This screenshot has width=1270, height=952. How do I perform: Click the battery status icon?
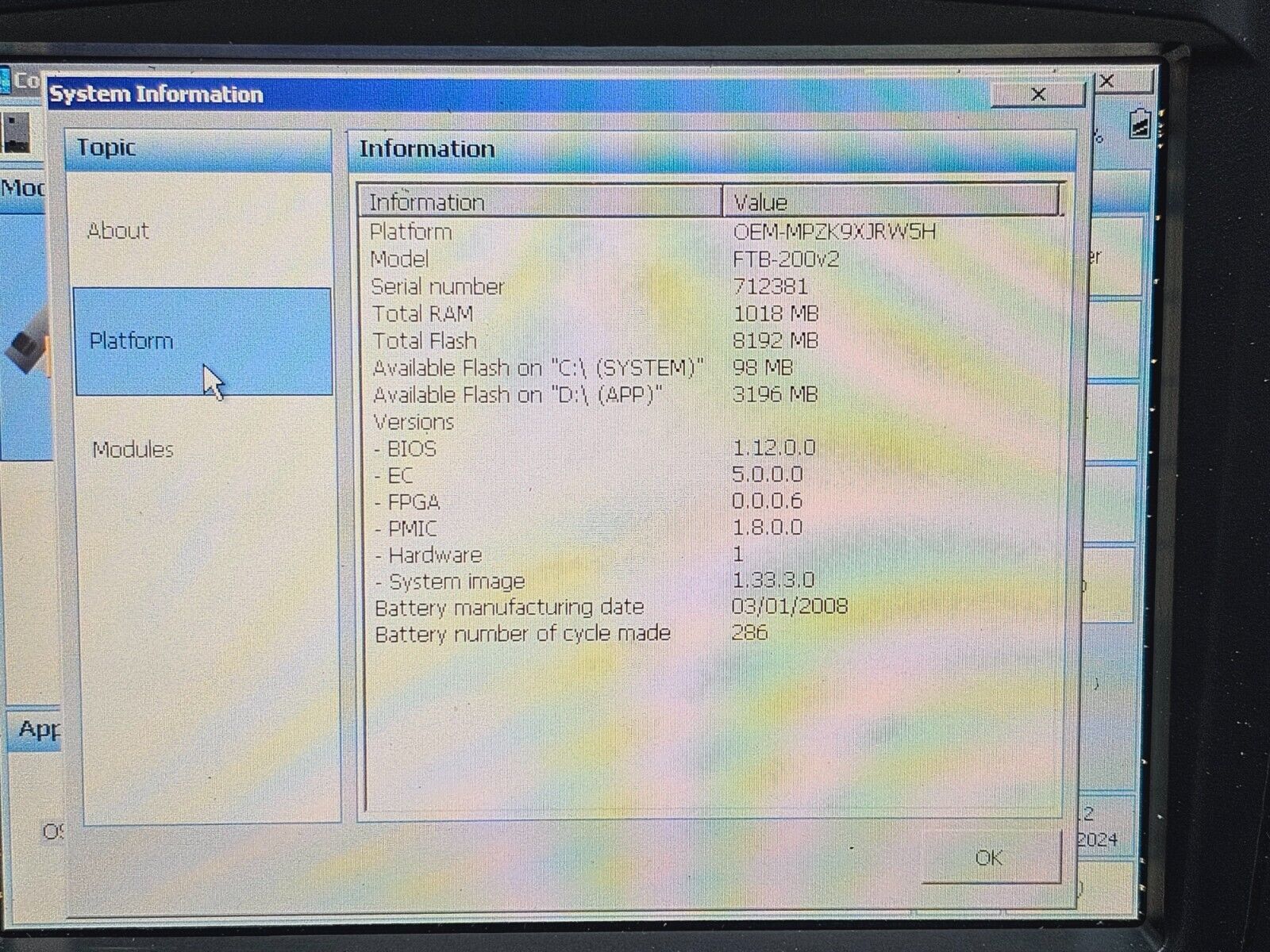(x=1140, y=124)
